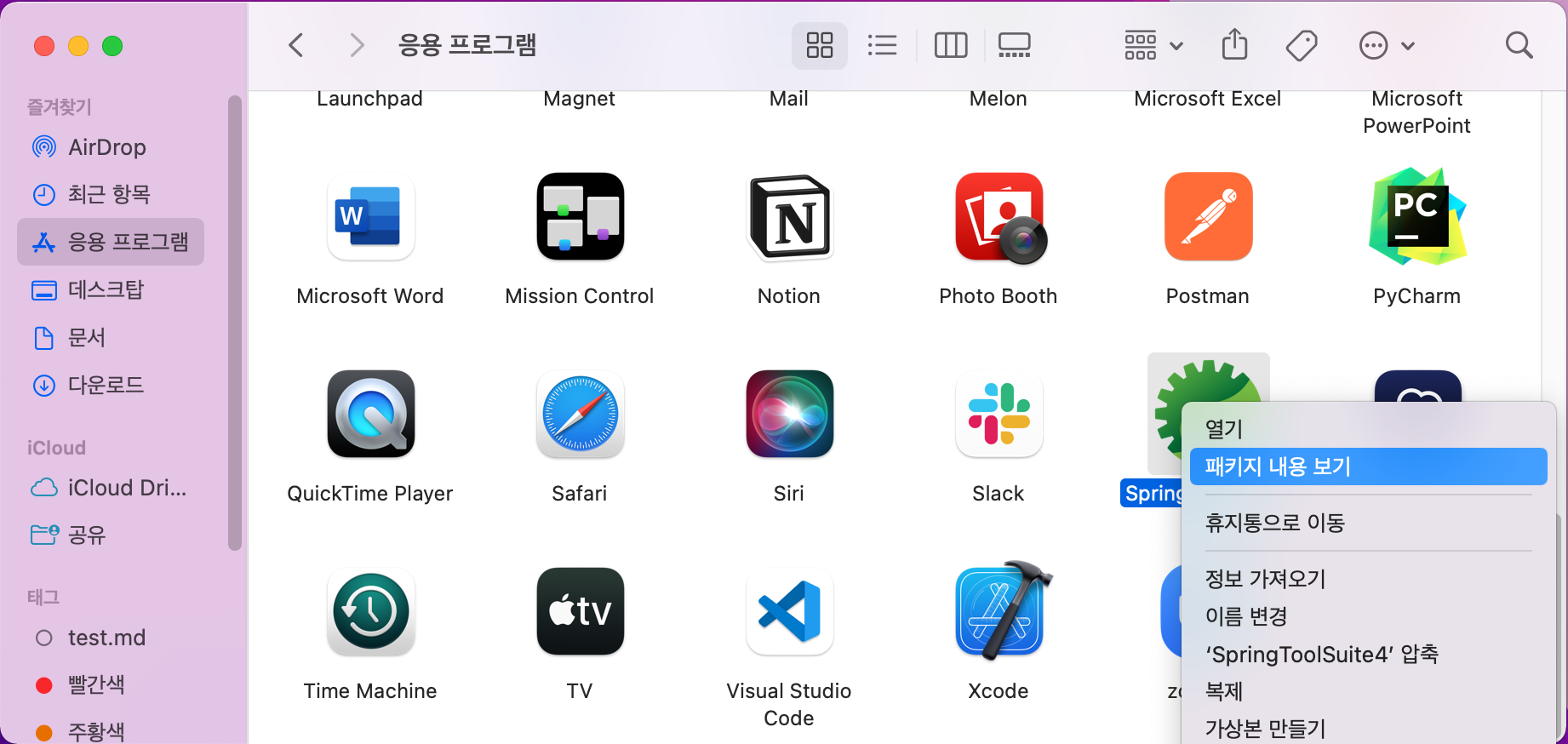Select the Time Machine app icon
The height and width of the screenshot is (744, 1568).
[371, 611]
